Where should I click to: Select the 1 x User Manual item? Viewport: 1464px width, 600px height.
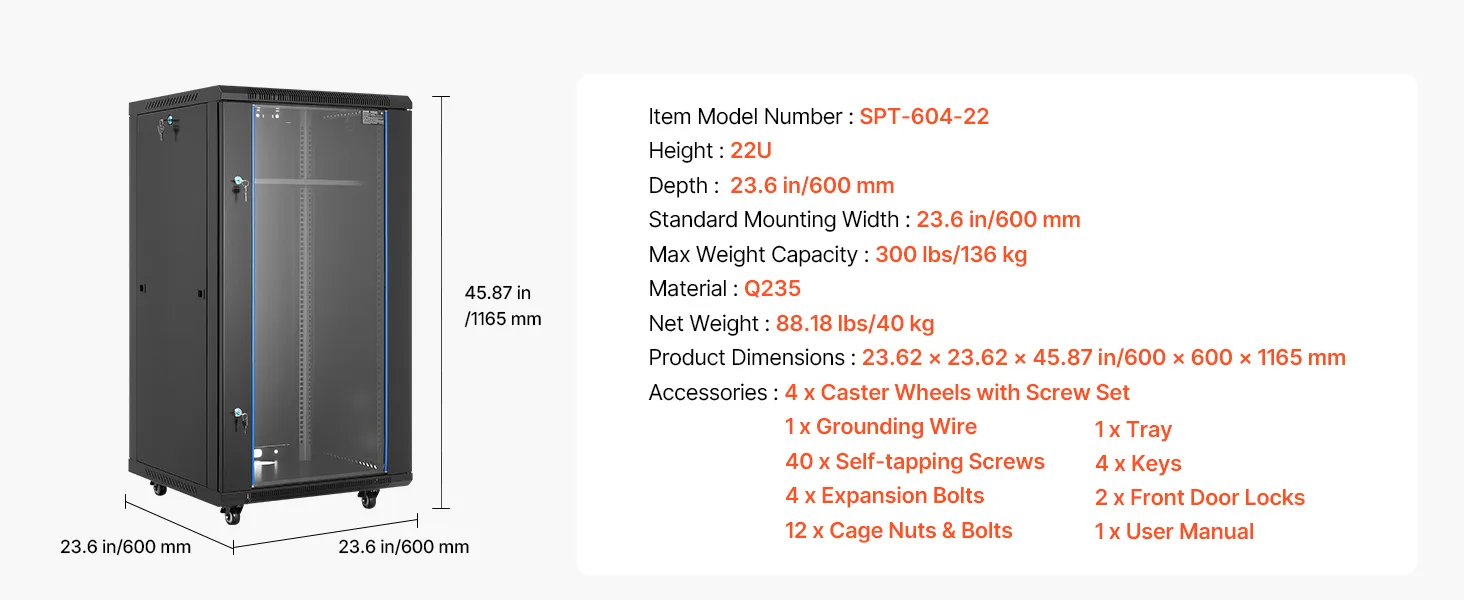click(x=1173, y=532)
